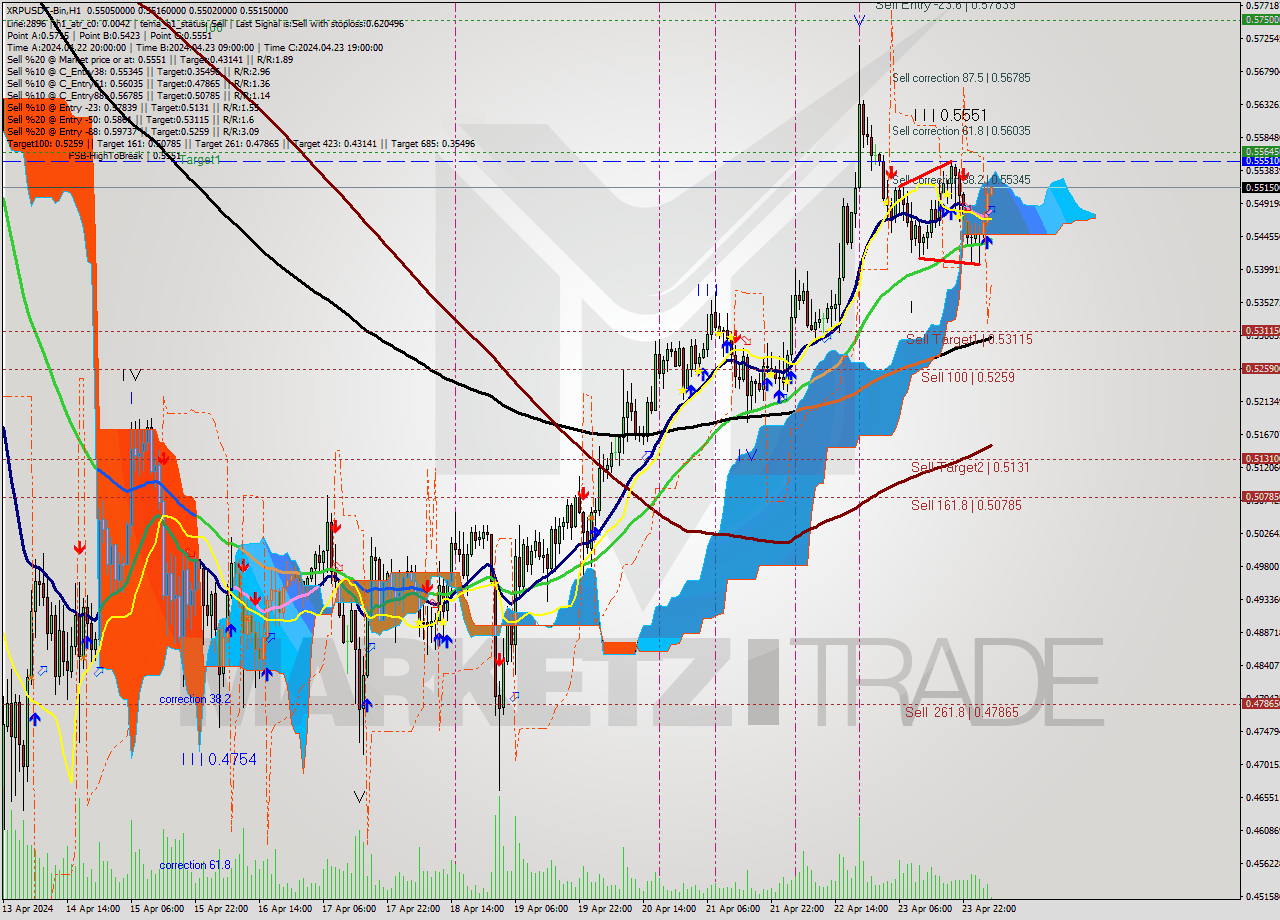Image resolution: width=1280 pixels, height=920 pixels.
Task: Click 'Sell correction 87.5 | 0.56785' label
Action: coord(961,78)
